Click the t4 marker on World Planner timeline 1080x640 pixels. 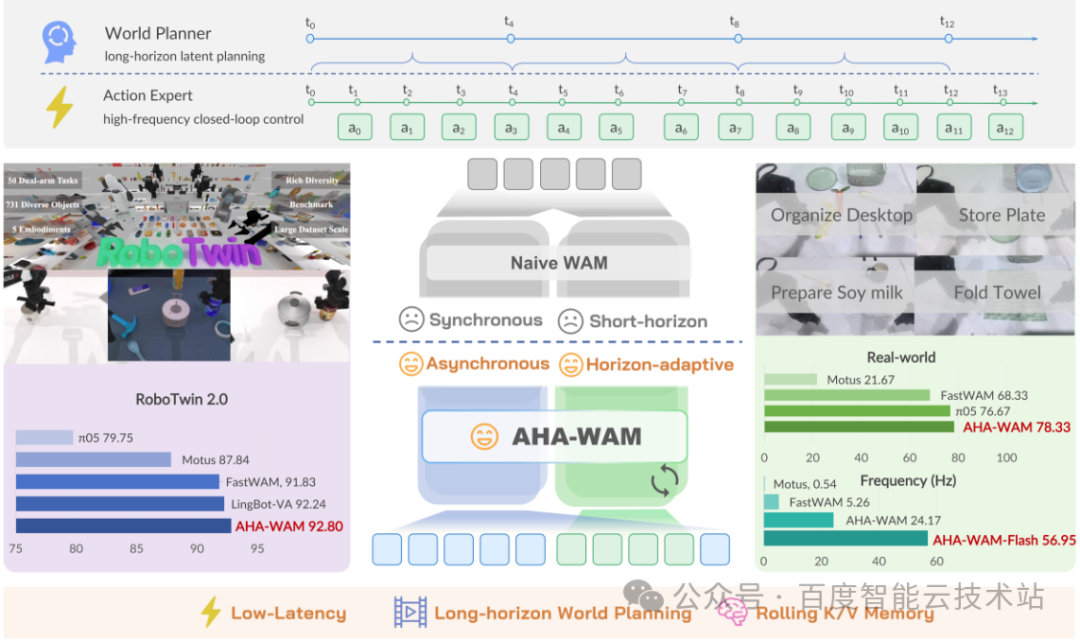pyautogui.click(x=510, y=39)
